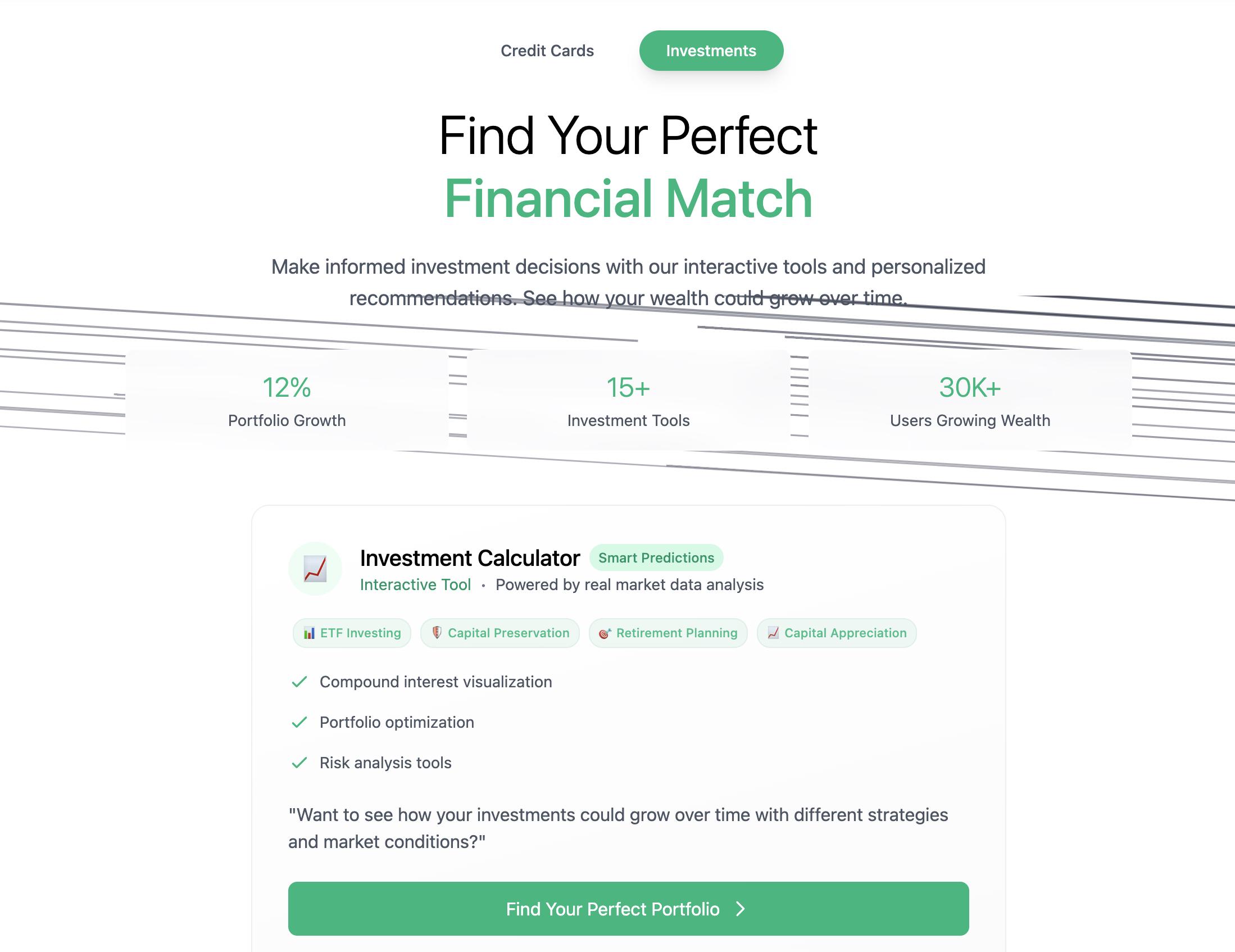Click the Retirement Planning target icon
1235x952 pixels.
605,633
